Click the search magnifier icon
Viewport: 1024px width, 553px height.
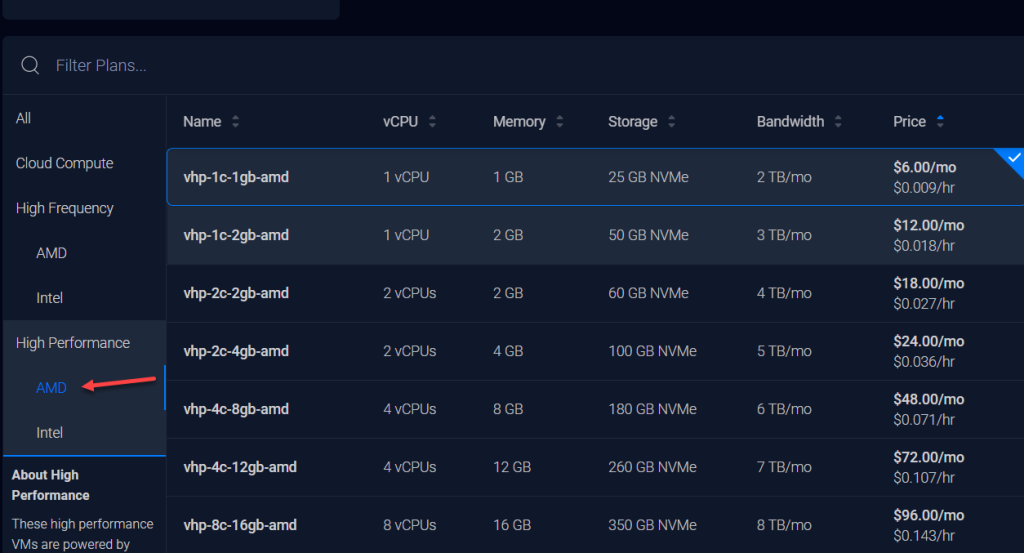(30, 65)
